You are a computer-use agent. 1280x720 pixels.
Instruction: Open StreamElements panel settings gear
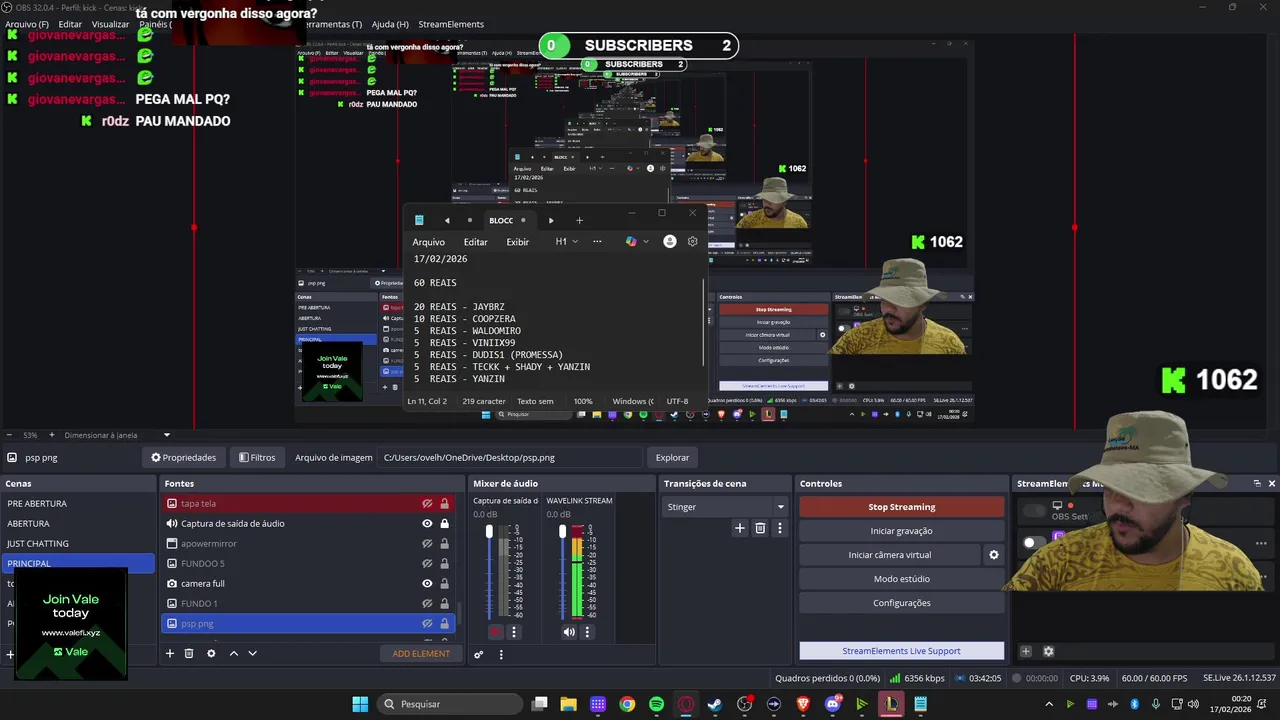[1048, 651]
